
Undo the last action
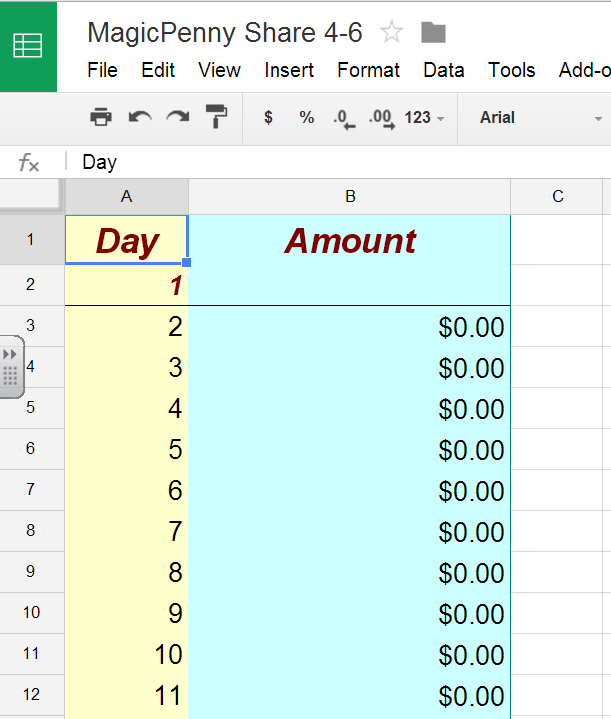(140, 117)
